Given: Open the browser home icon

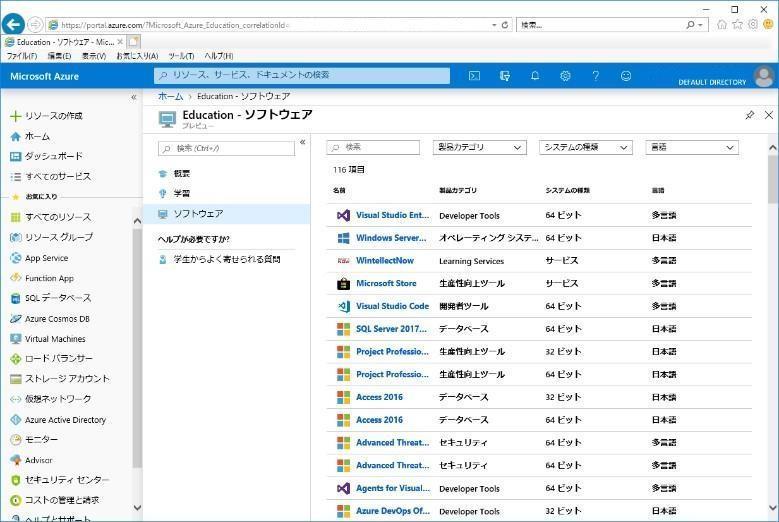Looking at the screenshot, I should (x=722, y=24).
